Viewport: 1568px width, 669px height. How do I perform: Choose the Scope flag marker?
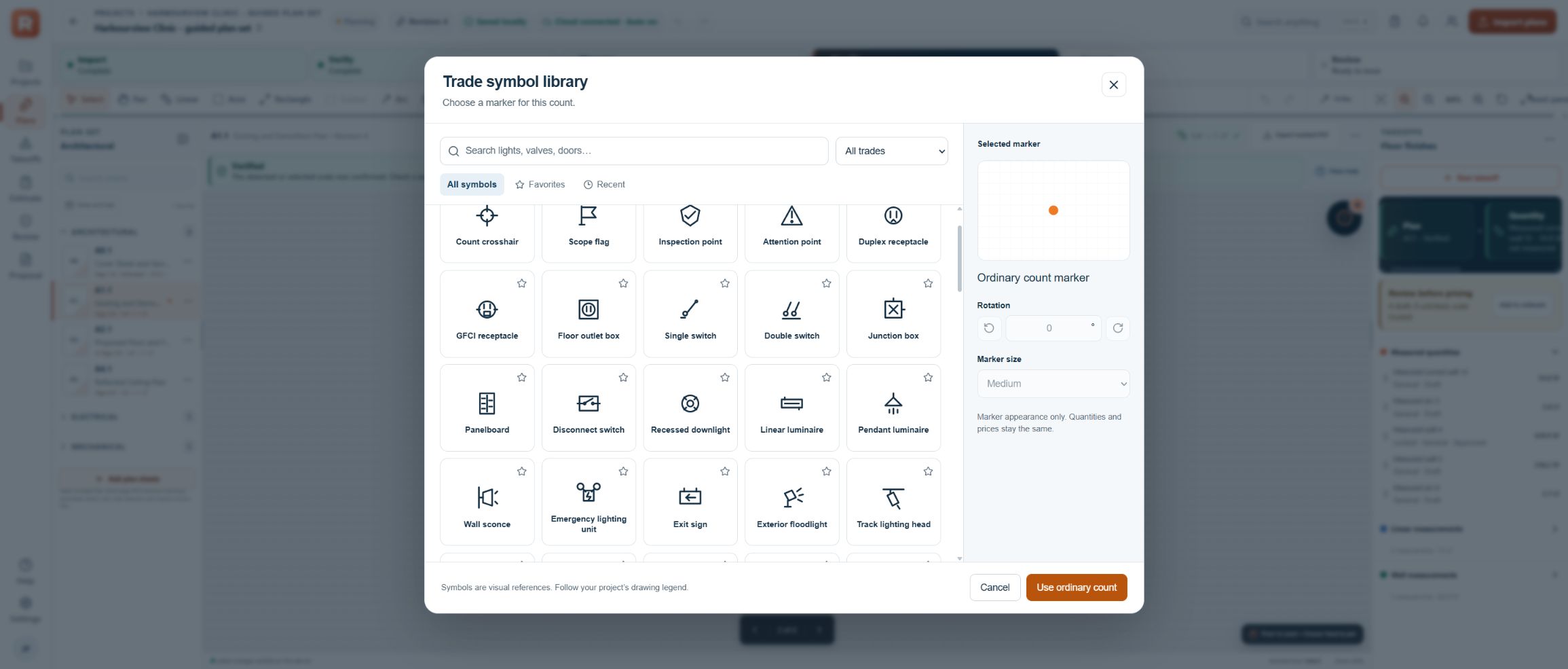589,232
